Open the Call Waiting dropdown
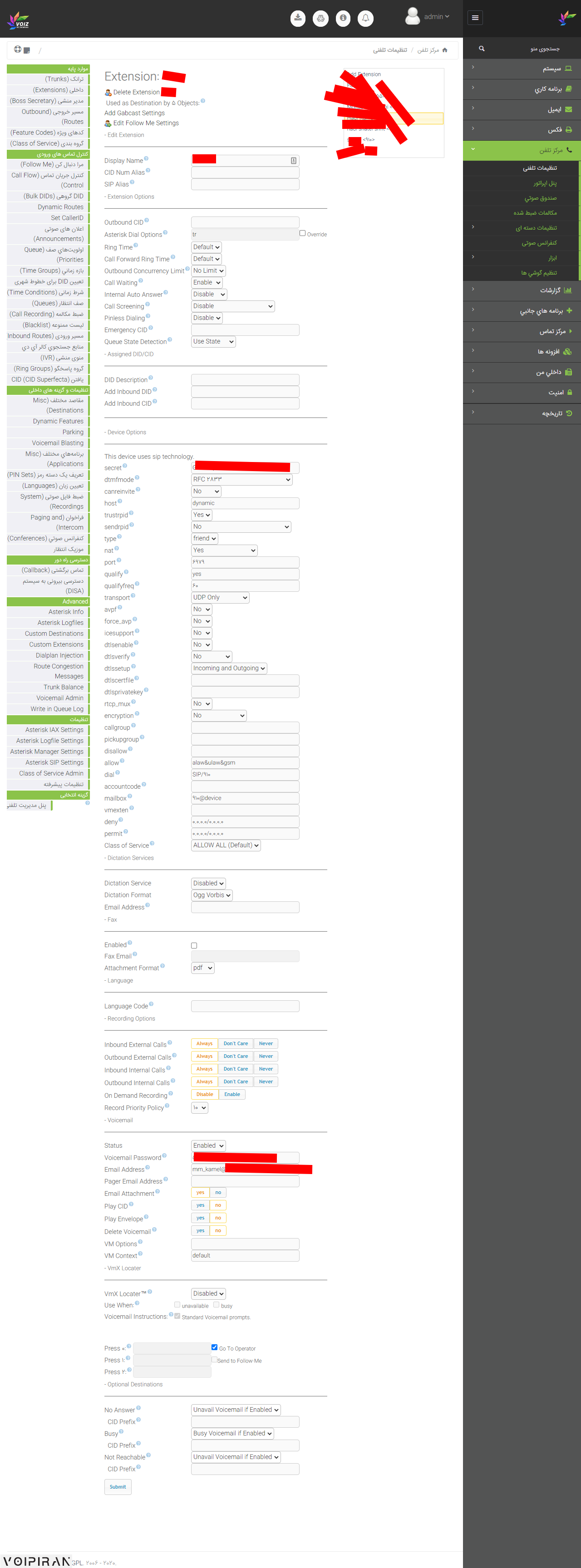581x1568 pixels. click(207, 282)
